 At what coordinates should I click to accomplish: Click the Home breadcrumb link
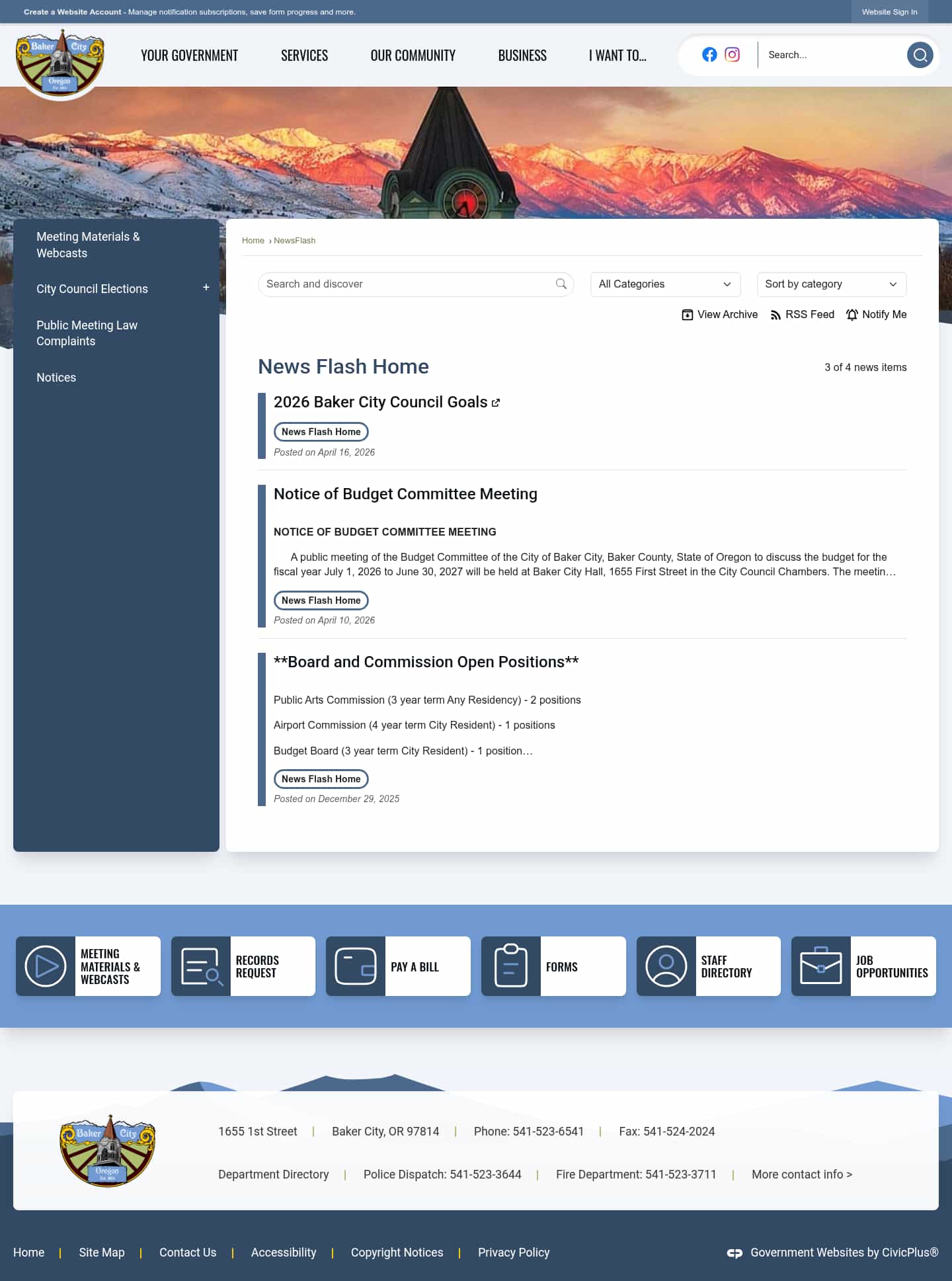[253, 241]
